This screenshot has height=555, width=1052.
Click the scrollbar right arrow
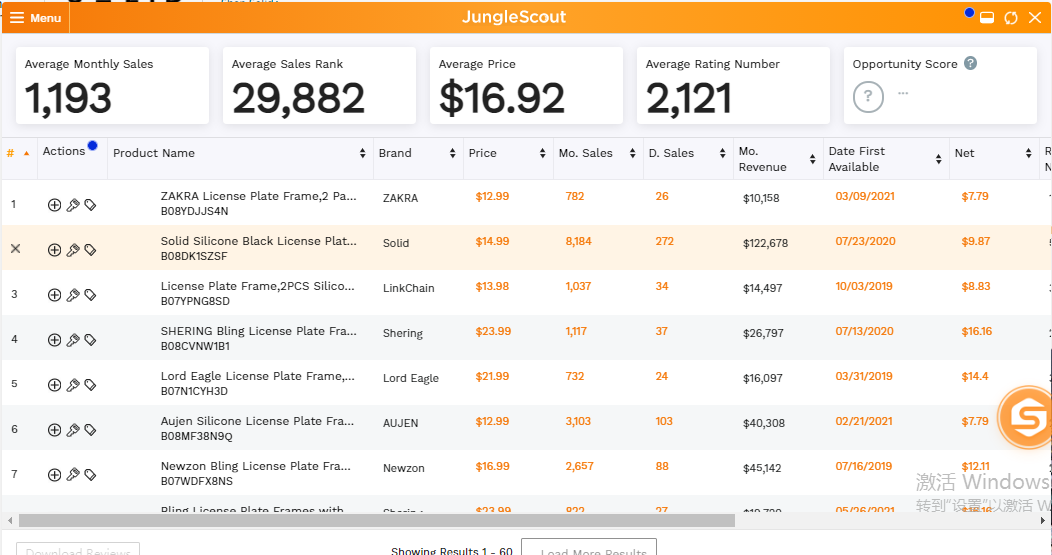coord(1043,520)
